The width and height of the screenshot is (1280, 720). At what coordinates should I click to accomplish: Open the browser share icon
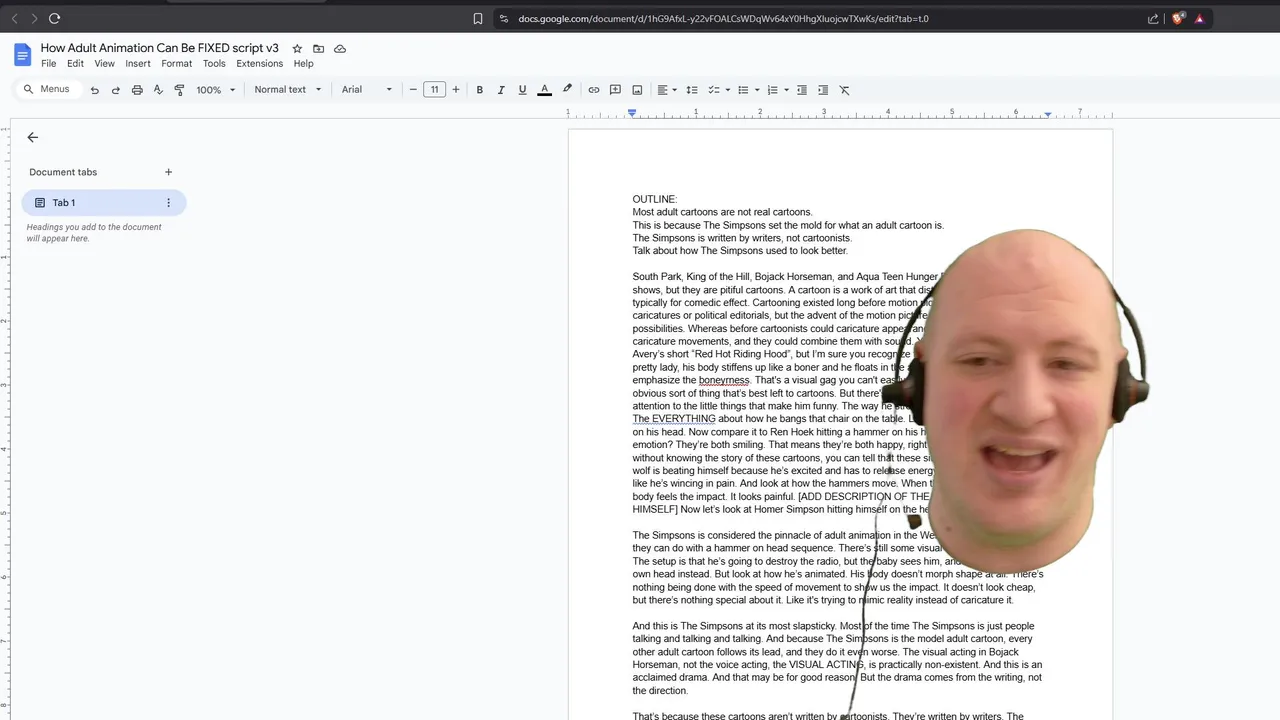pyautogui.click(x=1153, y=18)
